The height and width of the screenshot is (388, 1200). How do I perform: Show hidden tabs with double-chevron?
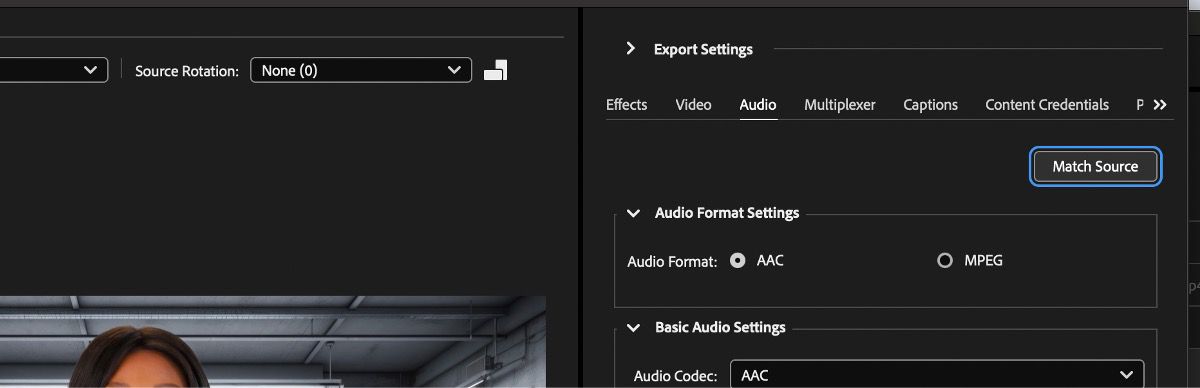pos(1160,104)
